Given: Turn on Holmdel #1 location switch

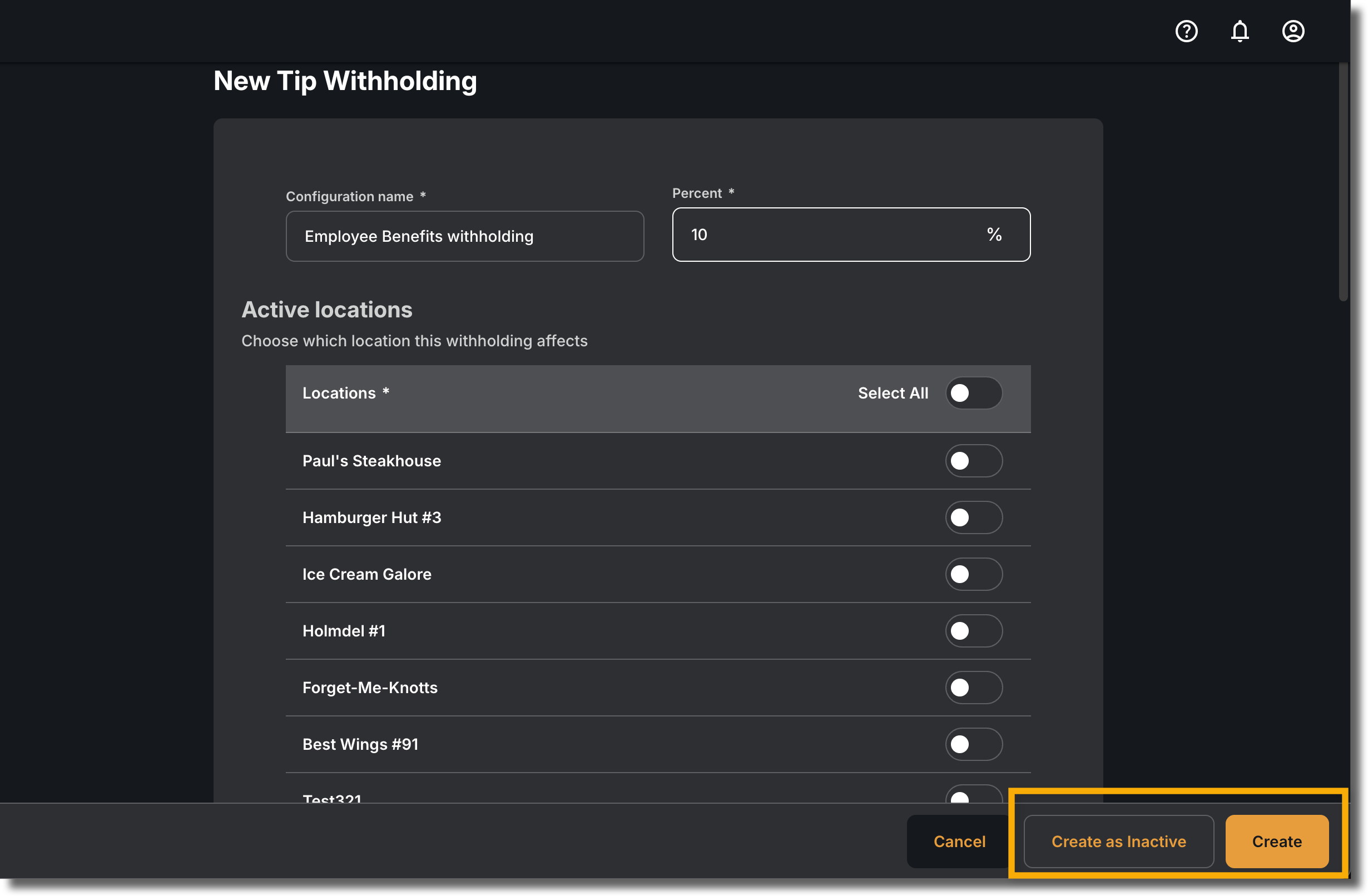Looking at the screenshot, I should 974,631.
